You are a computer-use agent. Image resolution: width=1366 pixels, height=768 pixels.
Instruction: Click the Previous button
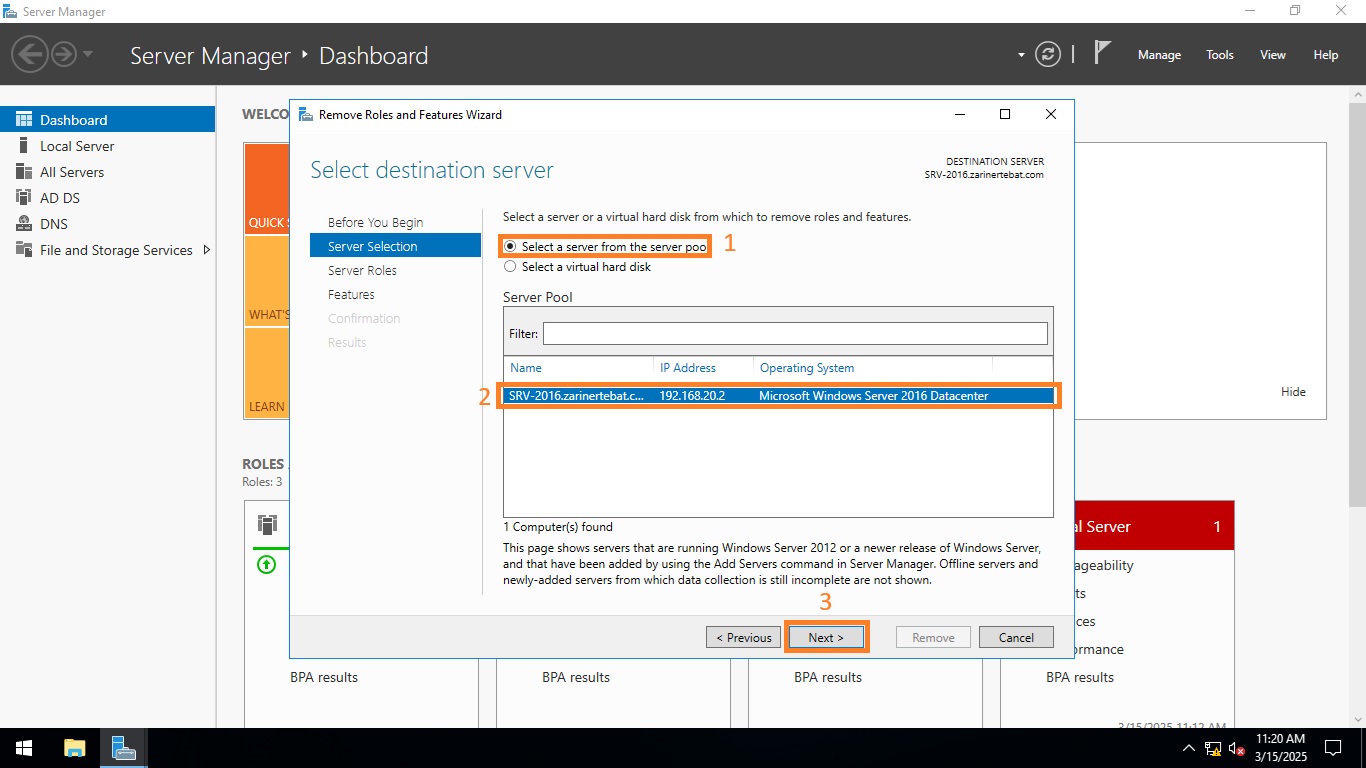click(x=743, y=637)
